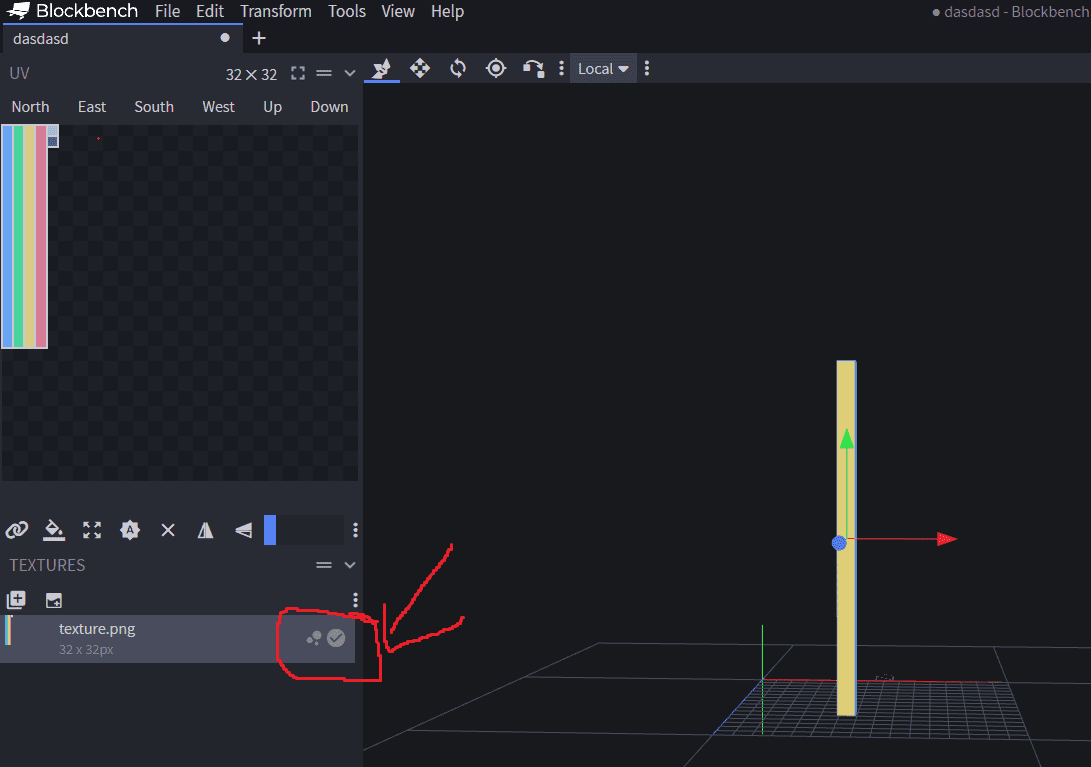Viewport: 1091px width, 767px height.
Task: Select the Rotate tool
Action: coord(458,68)
